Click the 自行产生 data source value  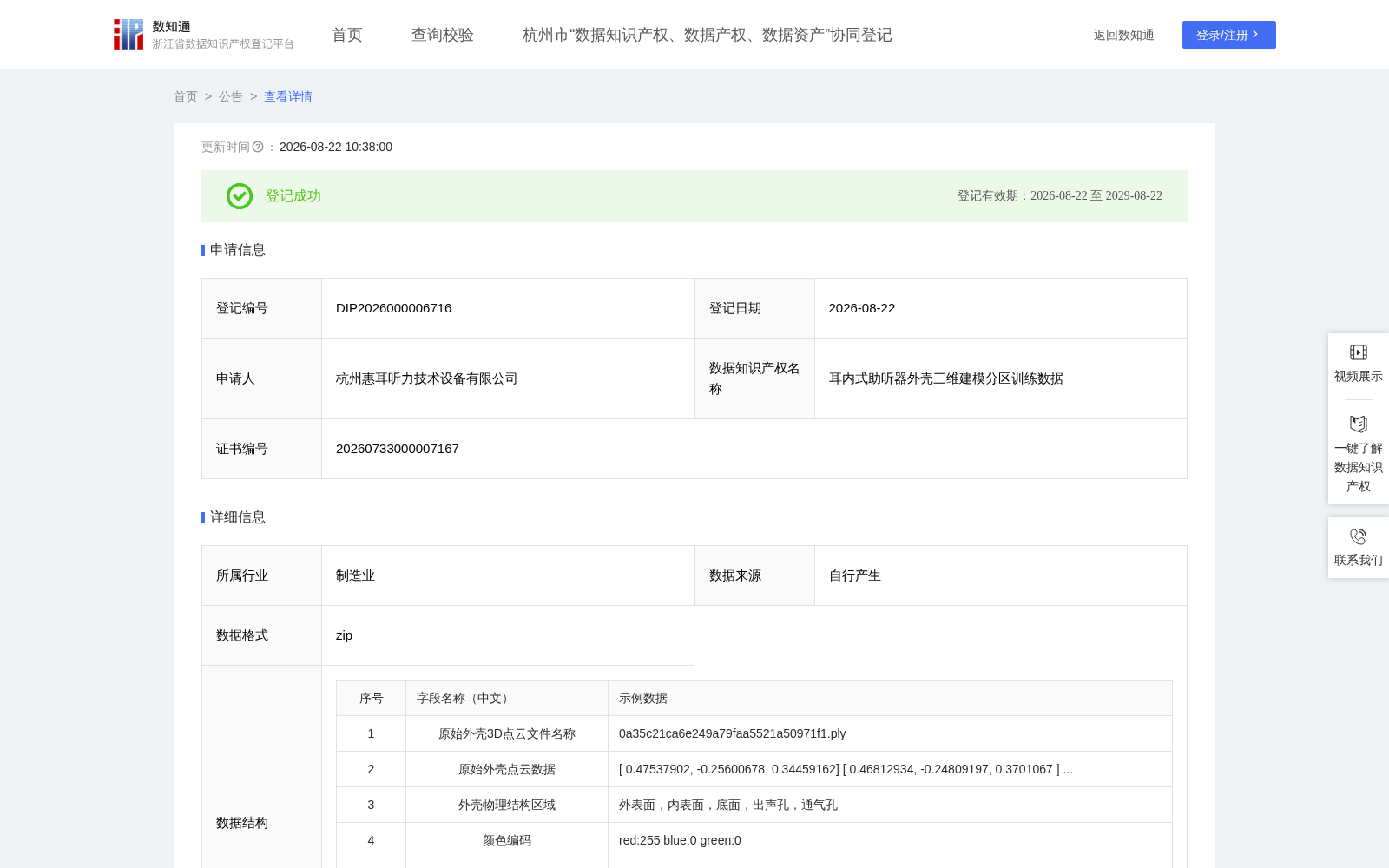(855, 575)
